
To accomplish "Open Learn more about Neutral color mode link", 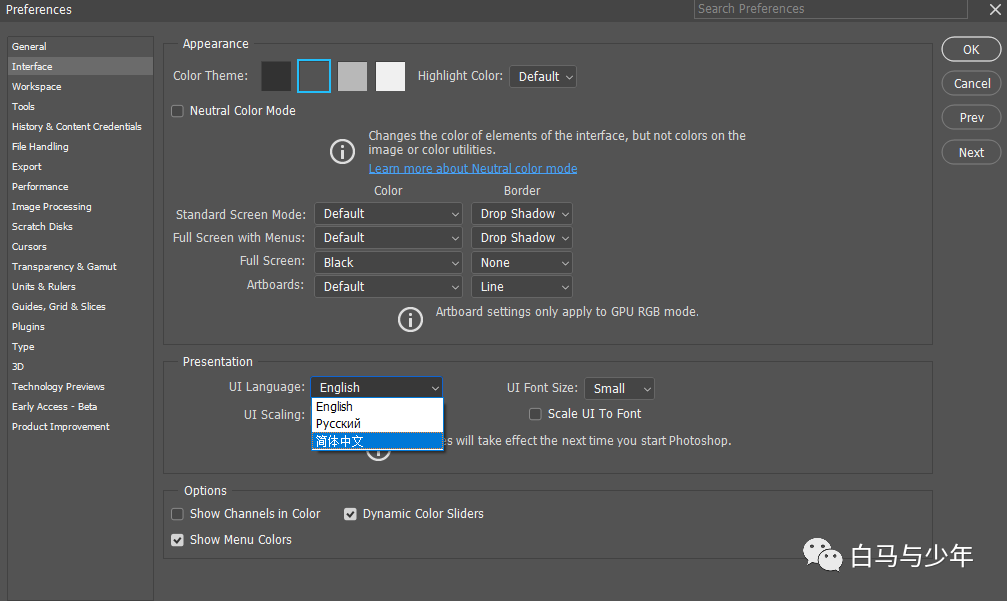I will 473,168.
